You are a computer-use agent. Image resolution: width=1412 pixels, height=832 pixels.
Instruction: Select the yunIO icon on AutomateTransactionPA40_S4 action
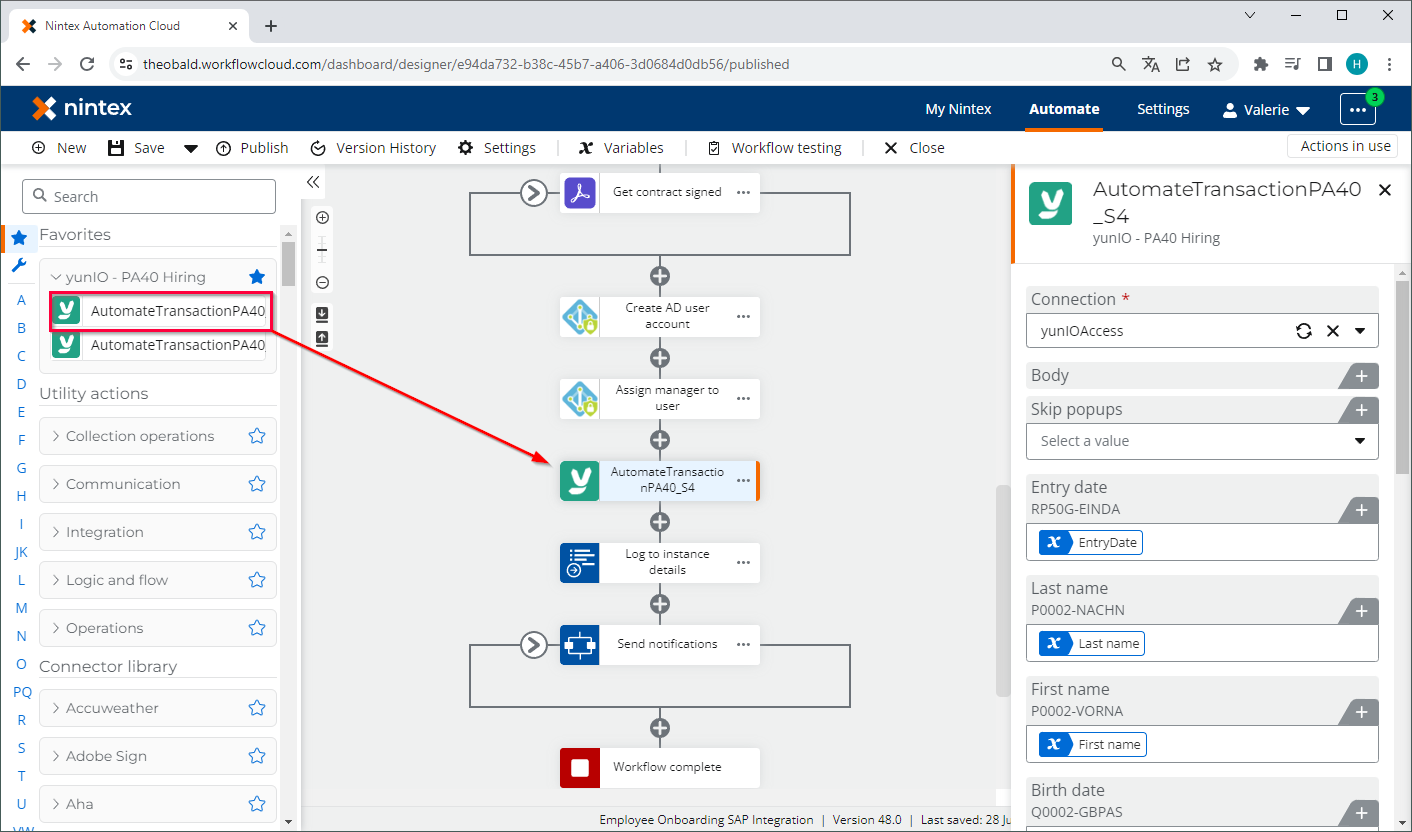pos(579,481)
